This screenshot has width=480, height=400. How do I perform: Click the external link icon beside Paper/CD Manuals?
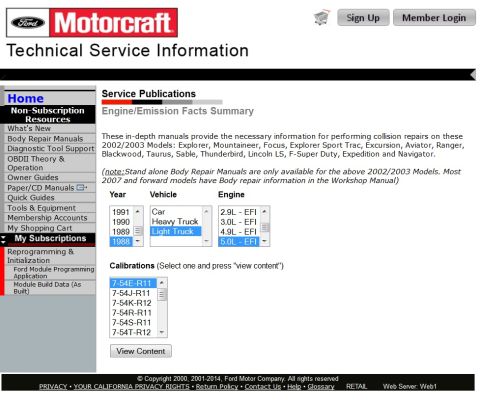tap(82, 188)
